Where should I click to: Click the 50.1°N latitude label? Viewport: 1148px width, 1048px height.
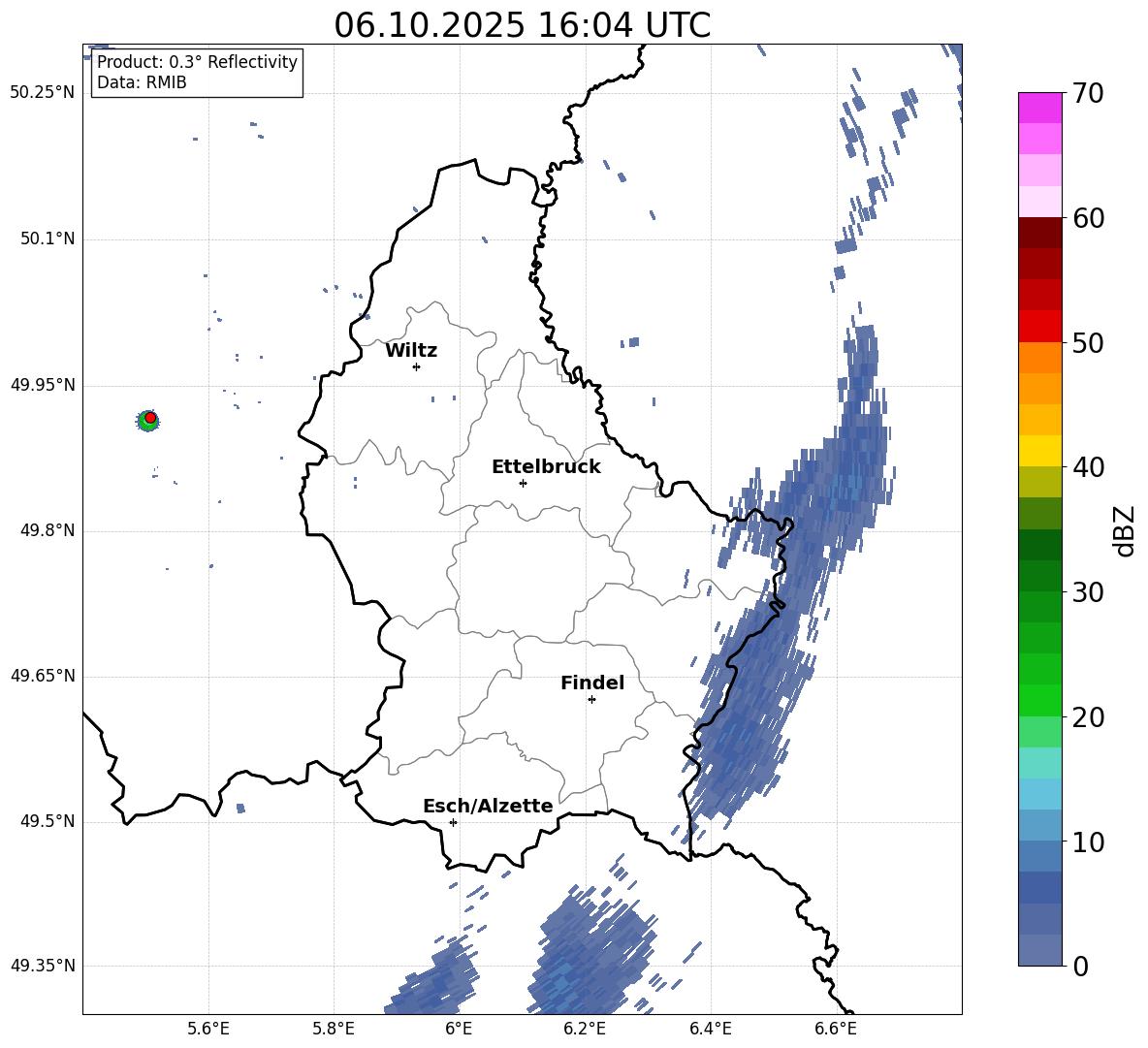47,239
